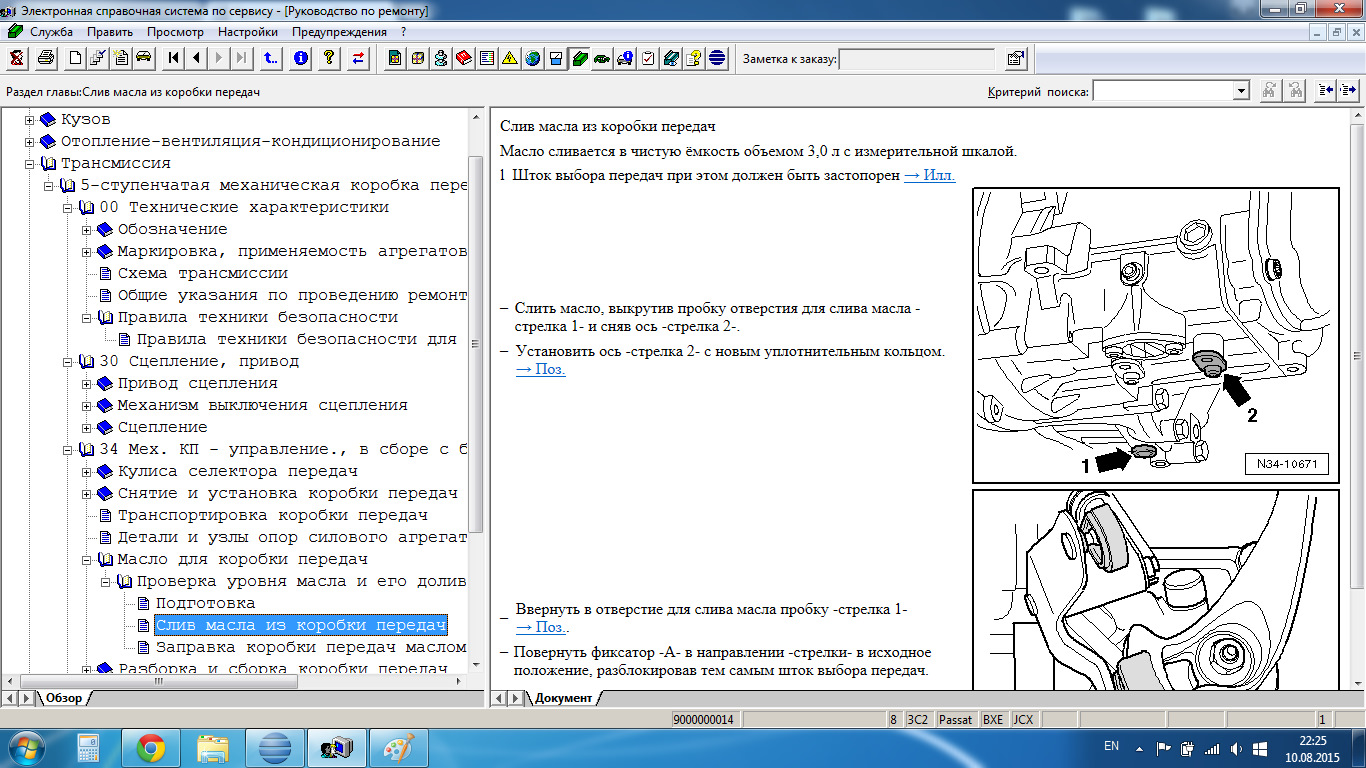
Task: Open the Критерий поиска dropdown list
Action: coord(1241,91)
